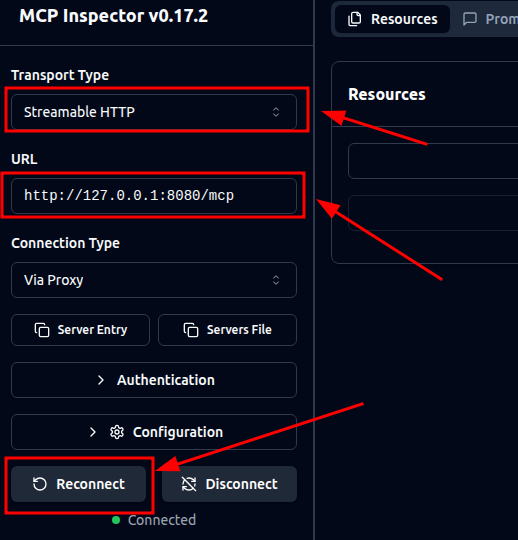This screenshot has width=518, height=540.
Task: Switch to the Resources tab
Action: coord(392,19)
